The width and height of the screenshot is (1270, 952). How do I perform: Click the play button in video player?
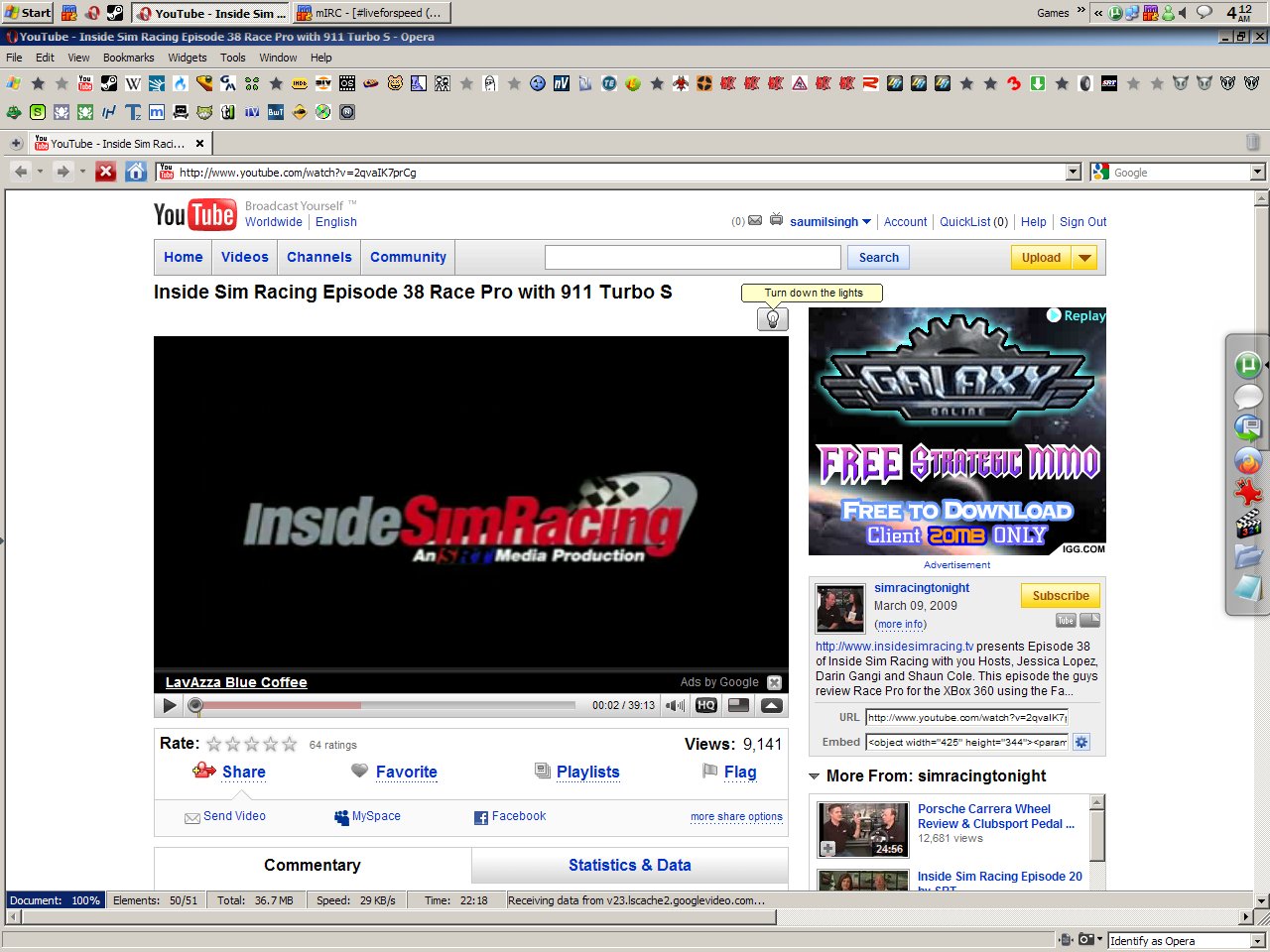[170, 705]
